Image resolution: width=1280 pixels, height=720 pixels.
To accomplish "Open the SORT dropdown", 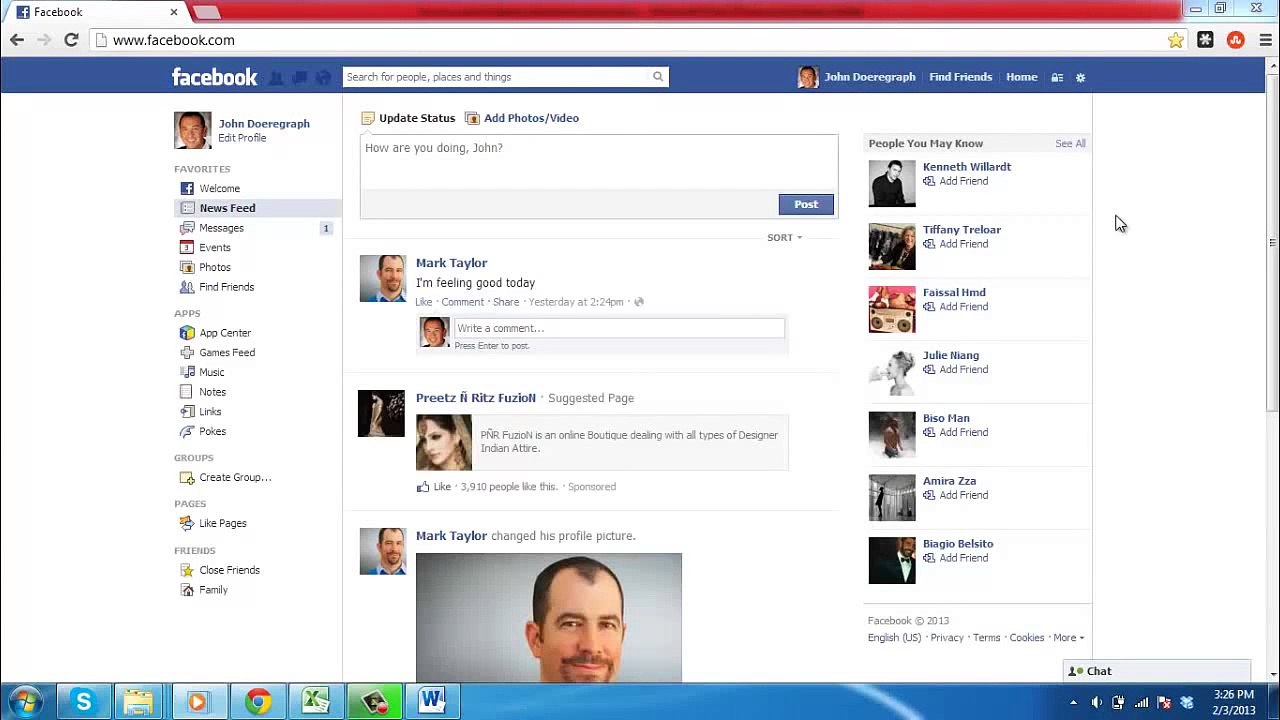I will [785, 237].
